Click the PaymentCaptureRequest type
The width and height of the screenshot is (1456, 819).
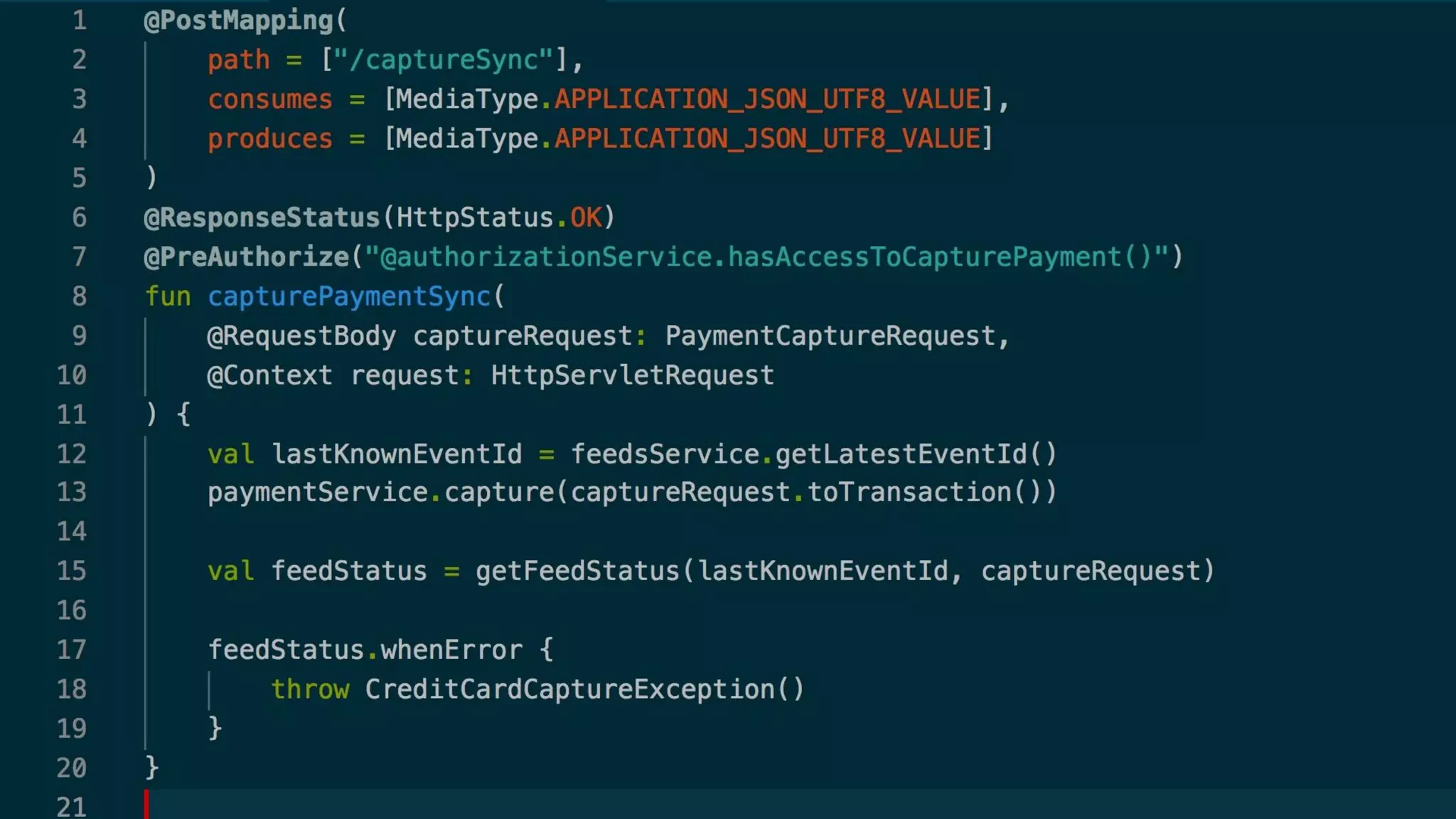coord(830,336)
